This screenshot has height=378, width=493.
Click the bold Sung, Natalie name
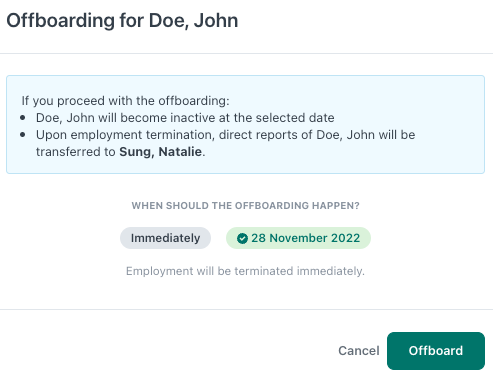coord(160,152)
